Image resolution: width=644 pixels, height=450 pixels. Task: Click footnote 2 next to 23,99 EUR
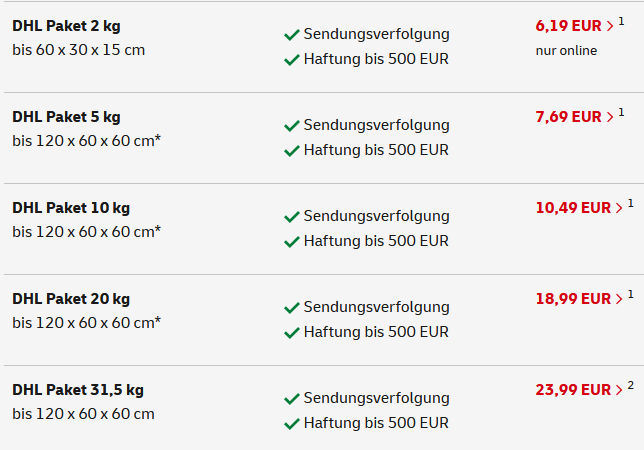tap(631, 385)
